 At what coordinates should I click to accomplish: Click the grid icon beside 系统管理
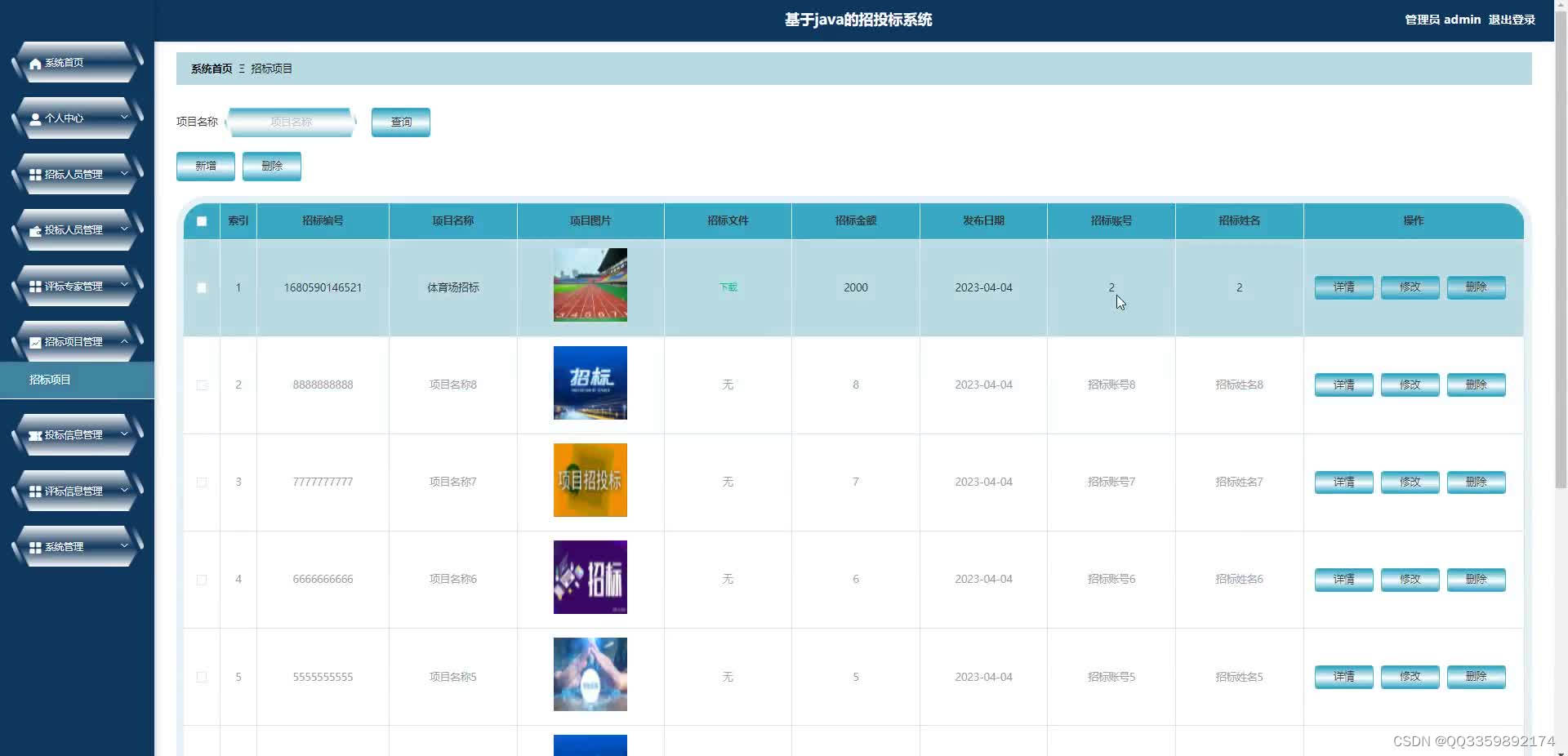click(35, 548)
